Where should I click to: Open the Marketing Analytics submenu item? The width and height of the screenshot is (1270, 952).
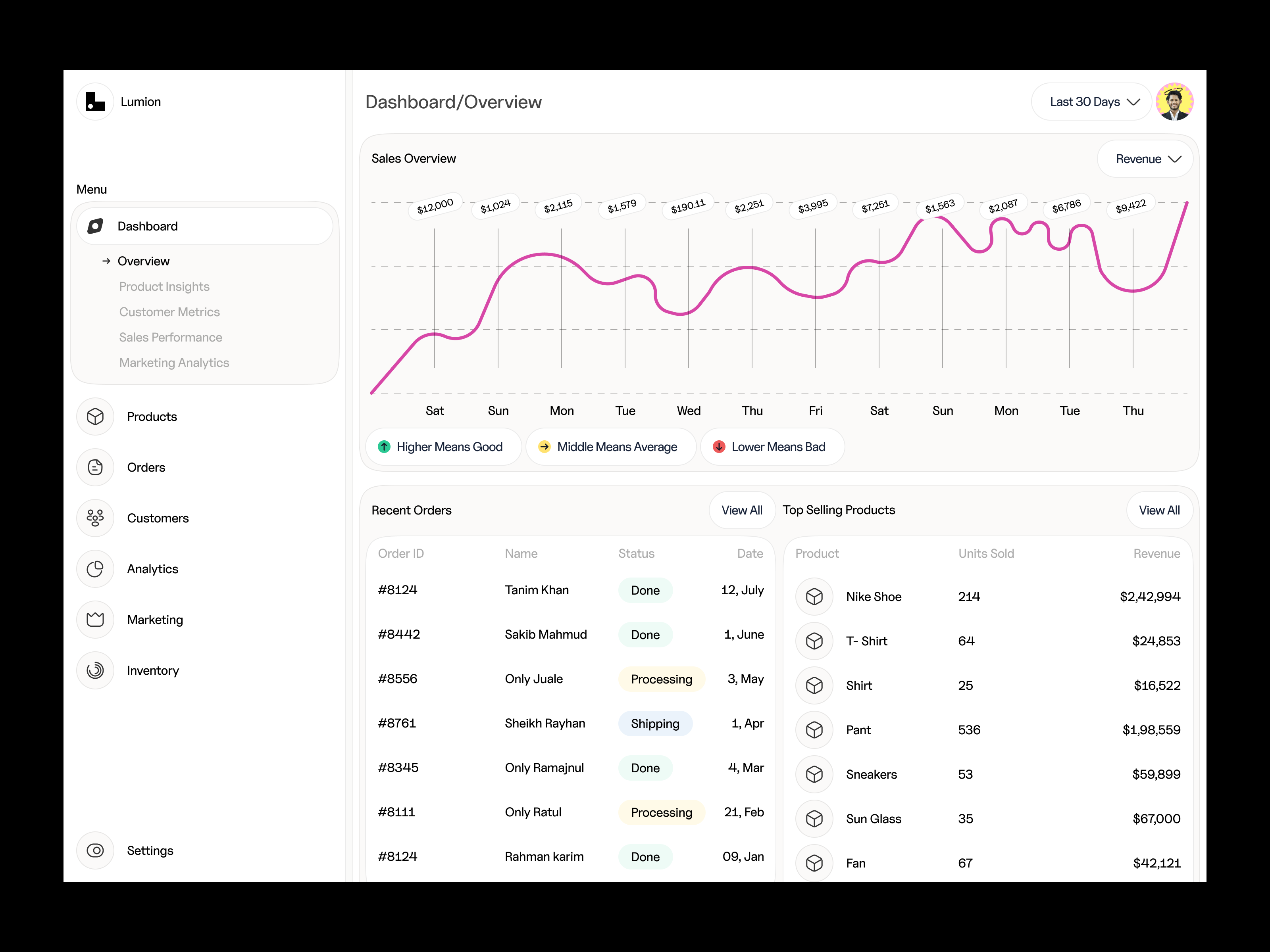click(174, 363)
